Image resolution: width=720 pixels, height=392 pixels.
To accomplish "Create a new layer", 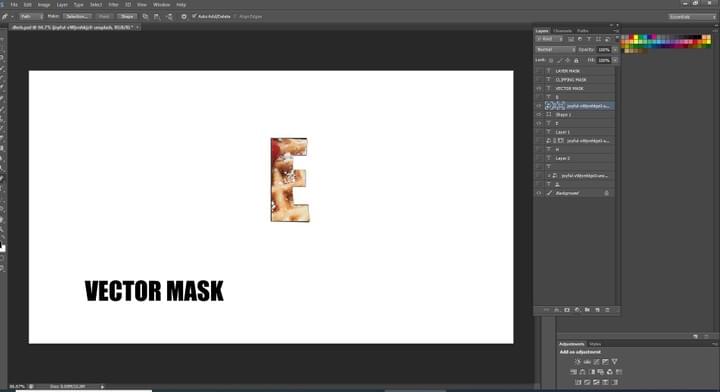I will point(597,310).
